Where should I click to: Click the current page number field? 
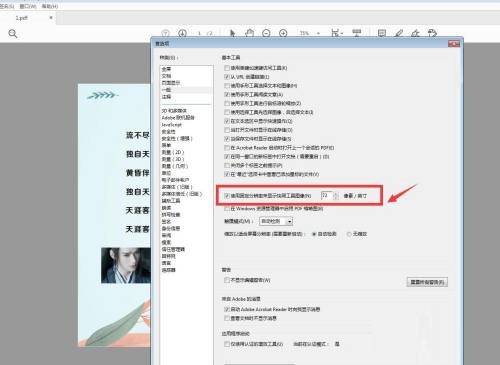tap(199, 33)
